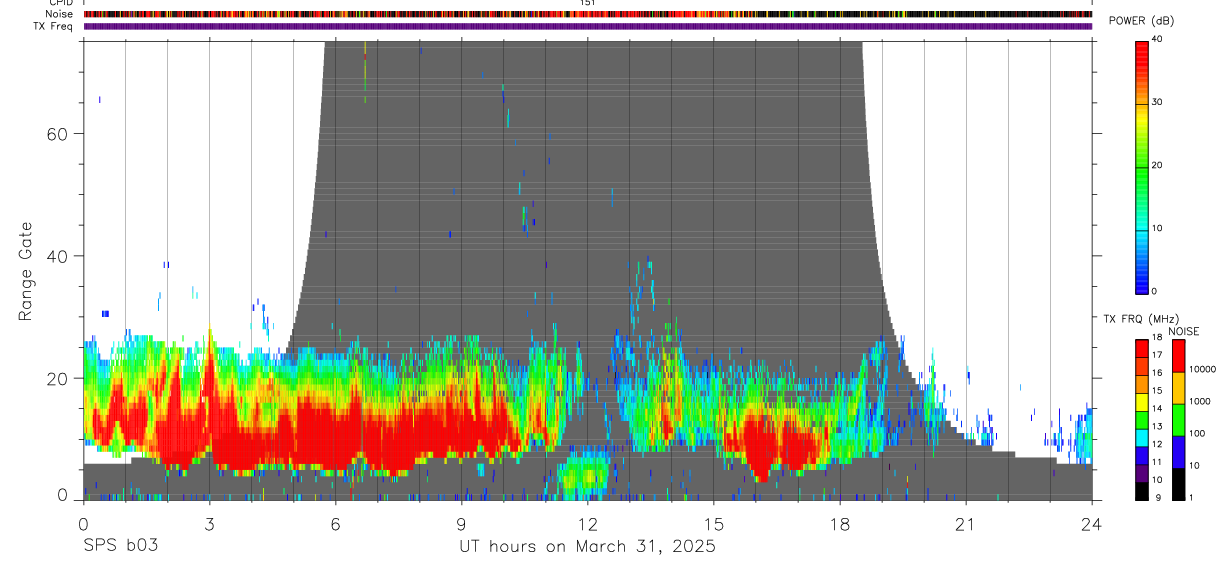
Task: Click the NOISE legend title
Action: [x=1183, y=331]
